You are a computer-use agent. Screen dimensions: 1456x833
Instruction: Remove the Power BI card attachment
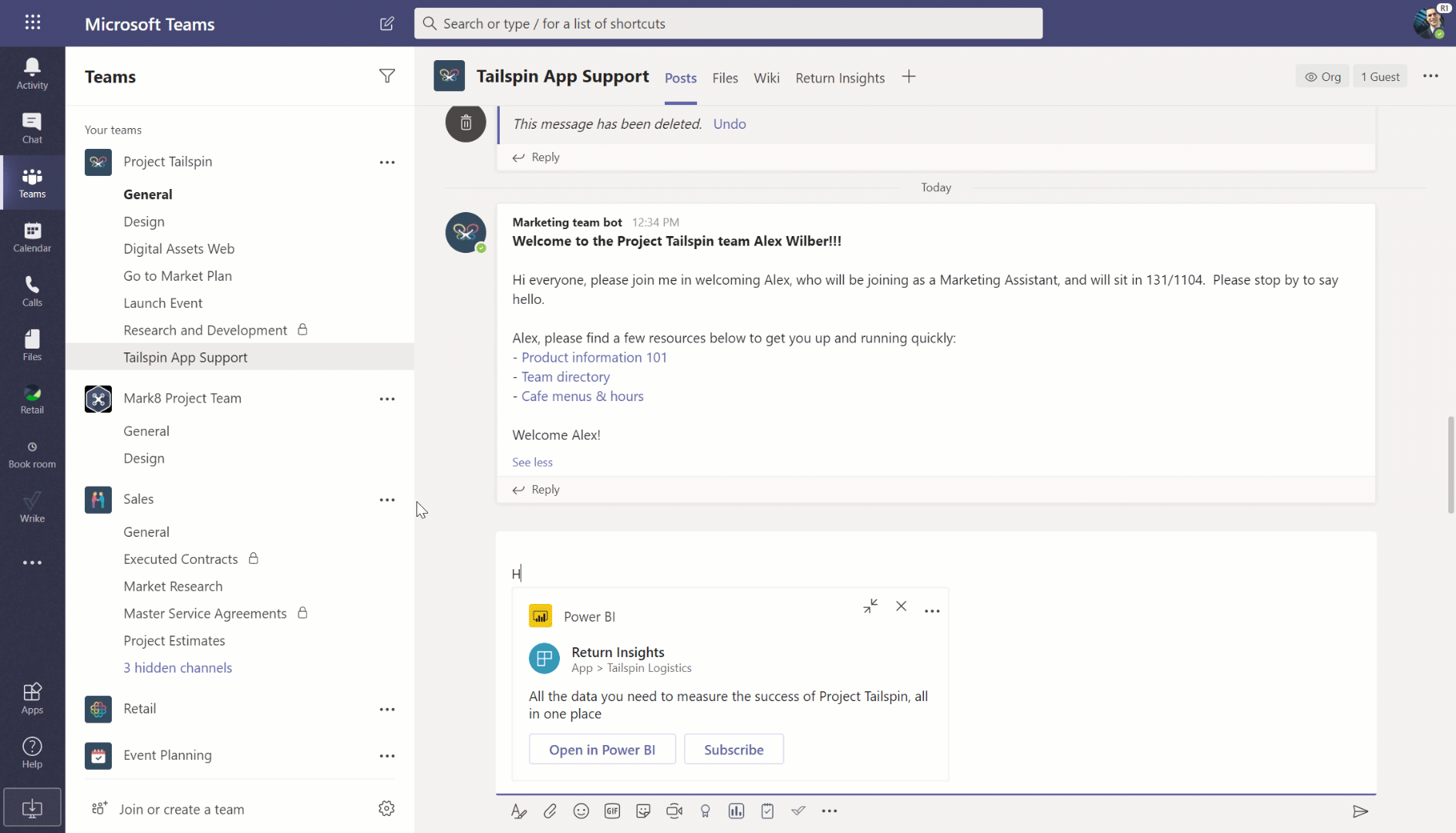[x=901, y=606]
